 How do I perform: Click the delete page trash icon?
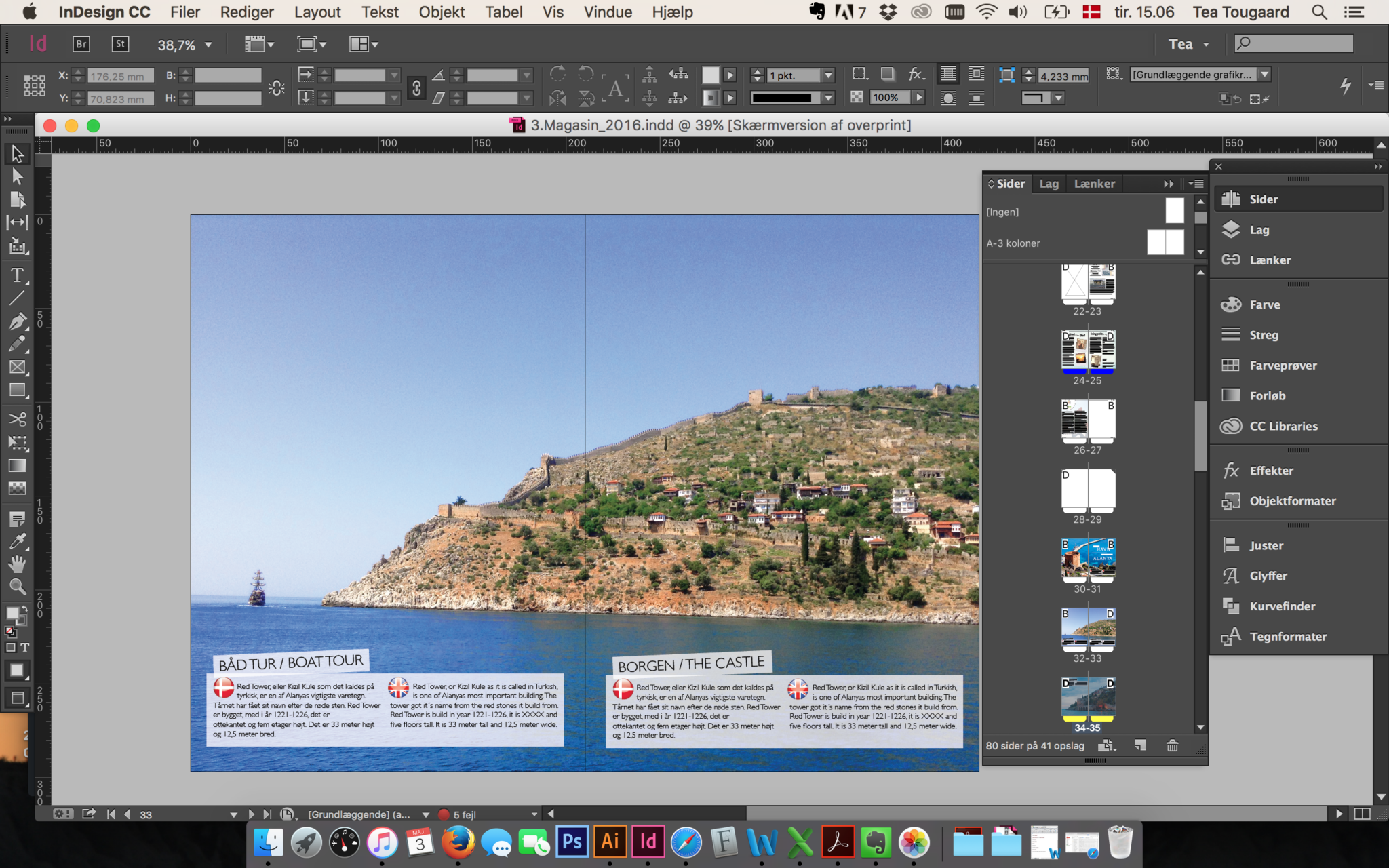coord(1172,745)
